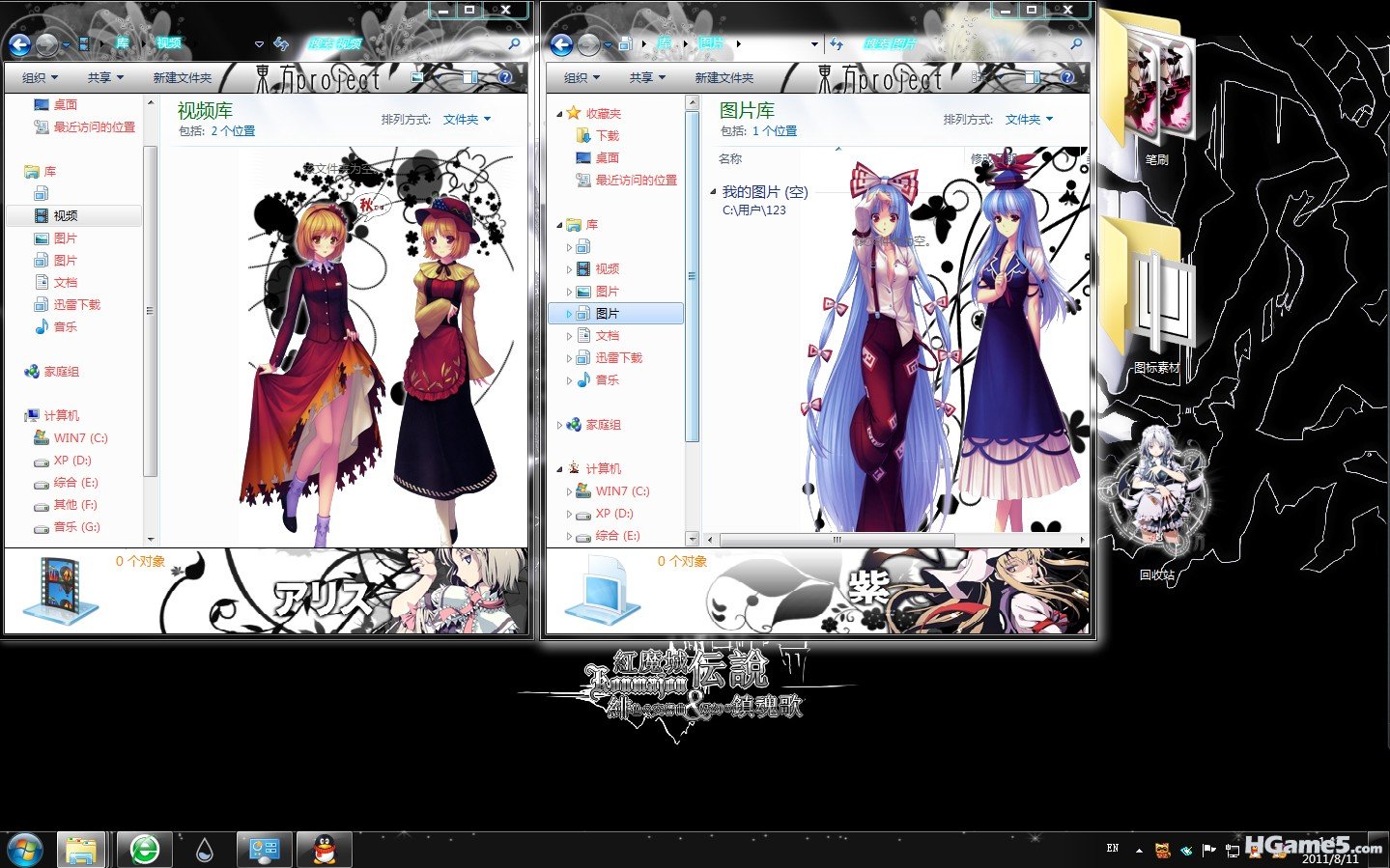
Task: Open address history dropdown in video library window
Action: pos(259,44)
